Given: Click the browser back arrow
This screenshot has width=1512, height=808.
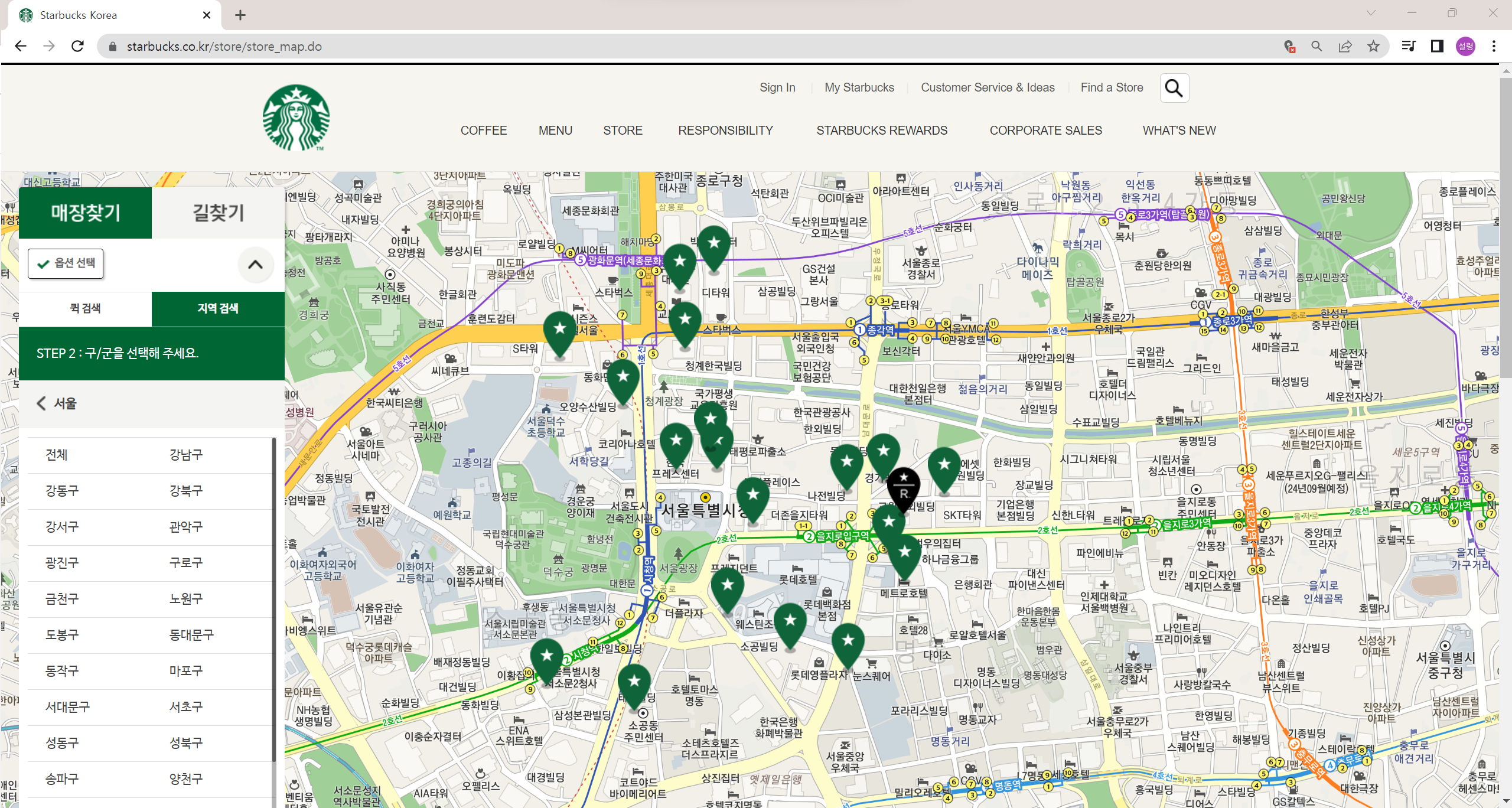Looking at the screenshot, I should (x=21, y=46).
